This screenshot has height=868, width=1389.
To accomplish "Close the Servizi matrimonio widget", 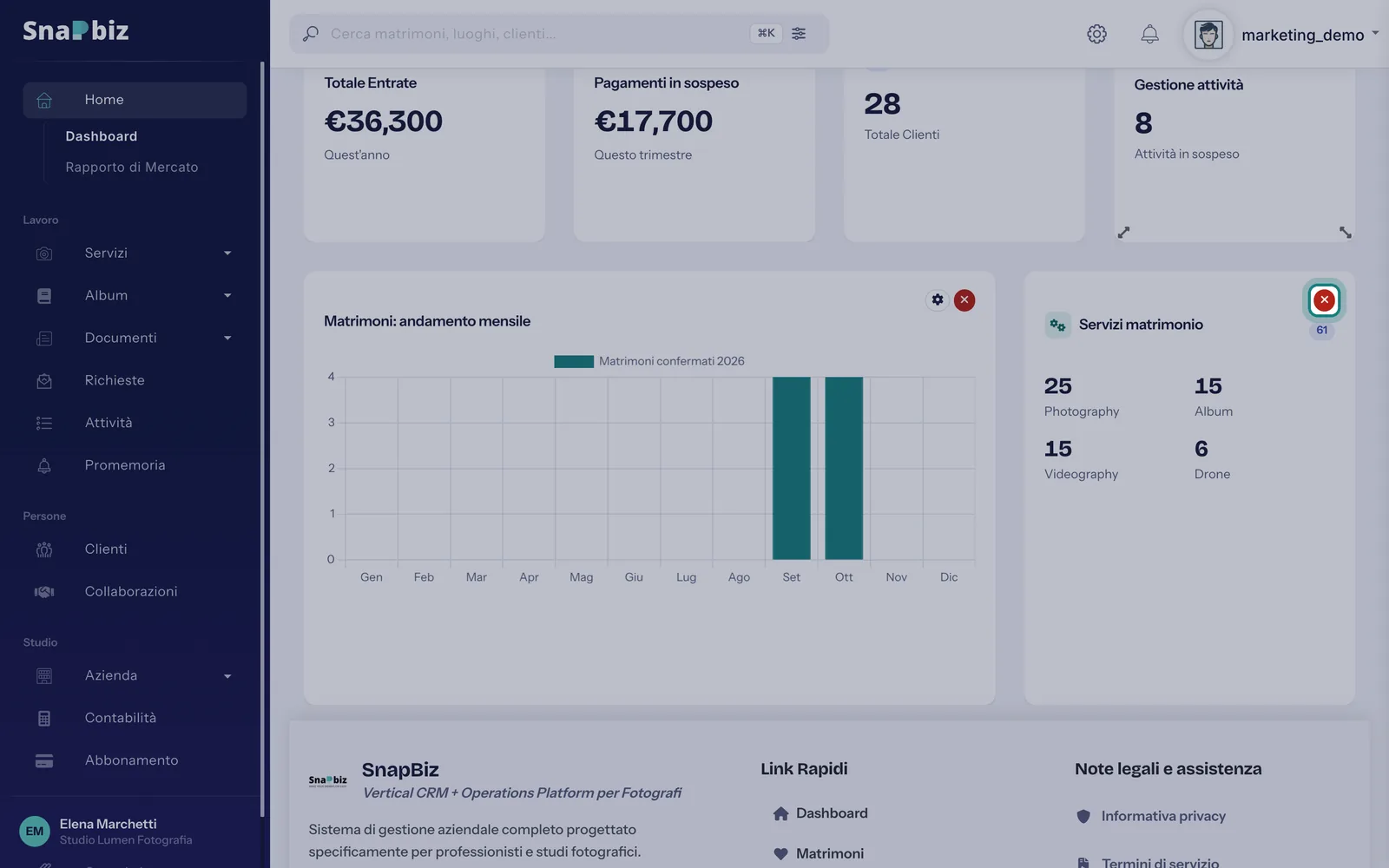I will (x=1324, y=299).
